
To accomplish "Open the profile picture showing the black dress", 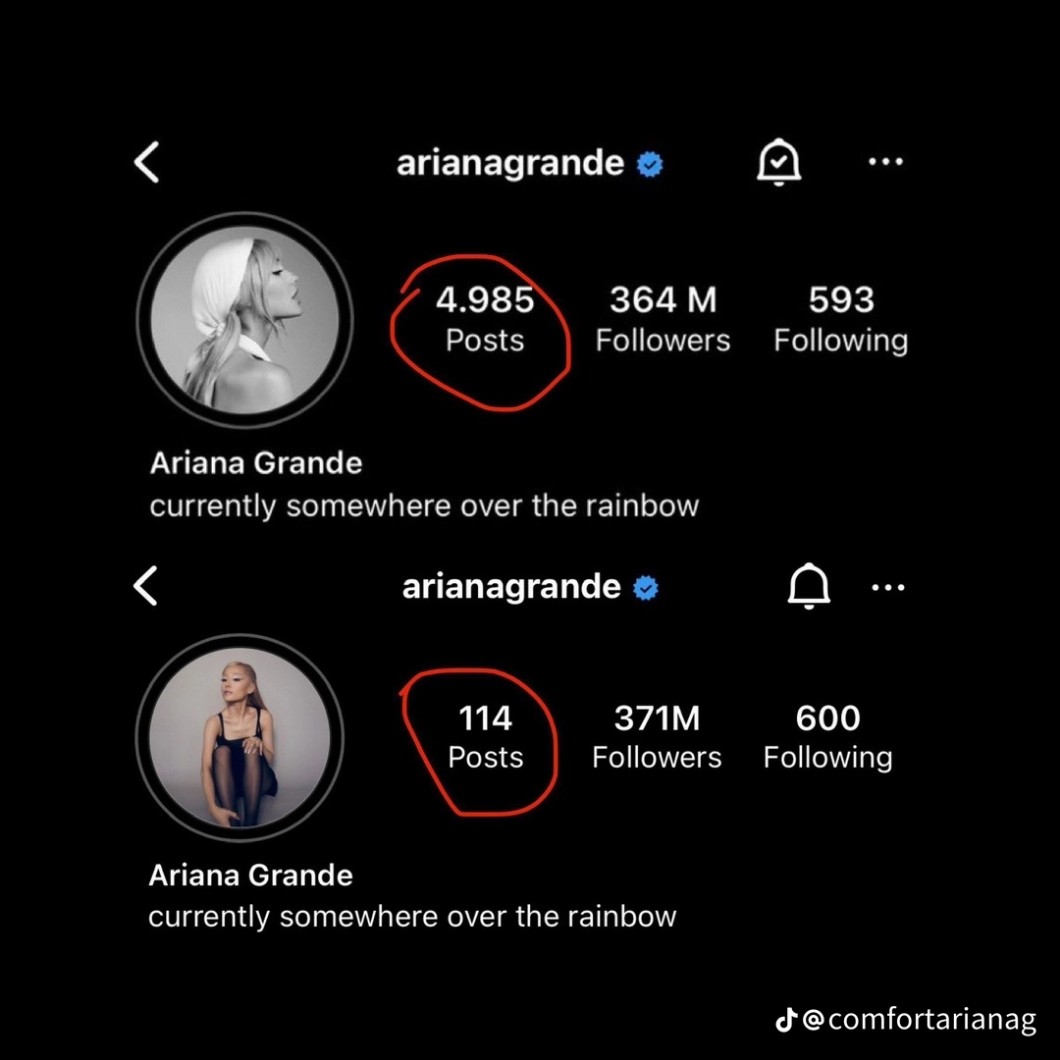I will tap(240, 738).
